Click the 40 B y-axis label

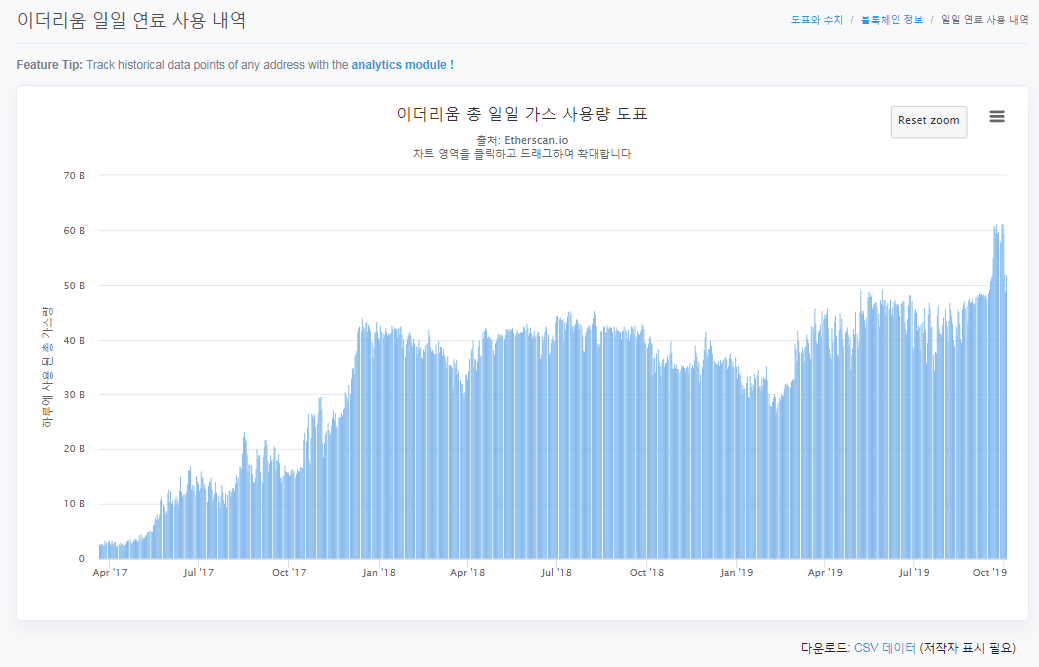[75, 340]
